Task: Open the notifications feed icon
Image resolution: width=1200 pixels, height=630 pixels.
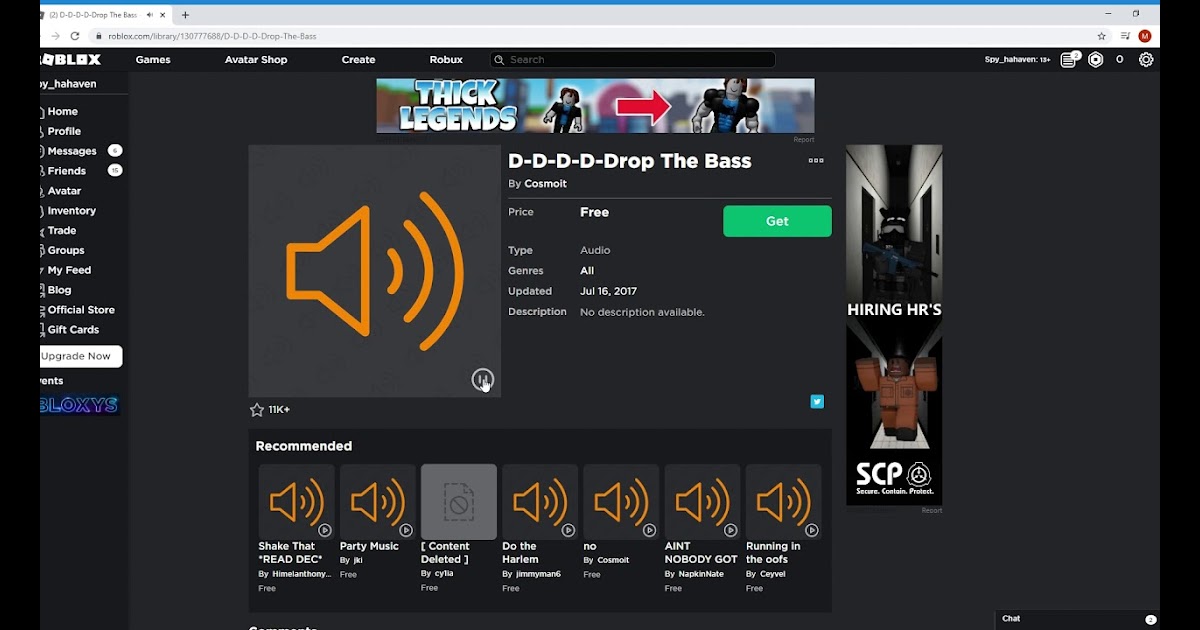Action: 1069,60
